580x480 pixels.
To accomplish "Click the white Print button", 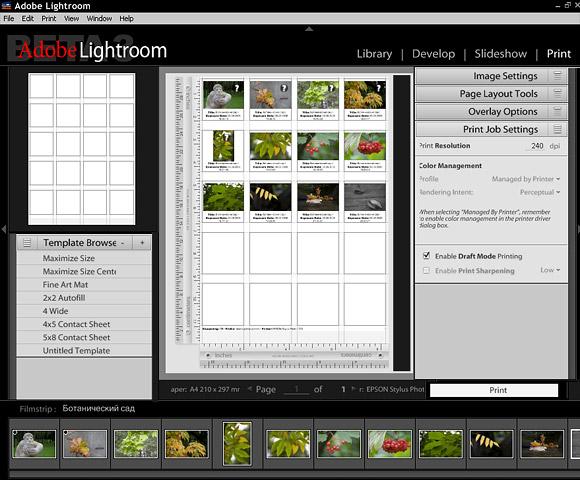I will (494, 390).
